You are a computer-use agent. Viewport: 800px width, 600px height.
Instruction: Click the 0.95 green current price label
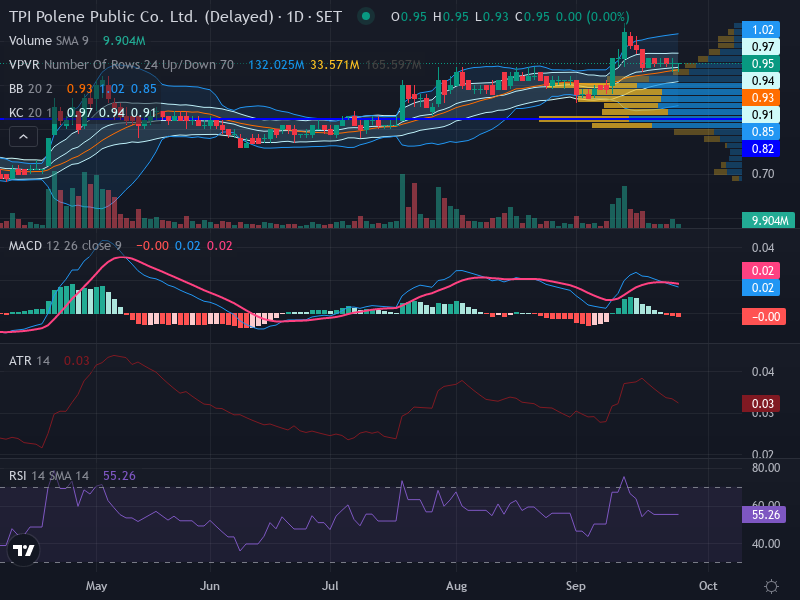pyautogui.click(x=761, y=64)
